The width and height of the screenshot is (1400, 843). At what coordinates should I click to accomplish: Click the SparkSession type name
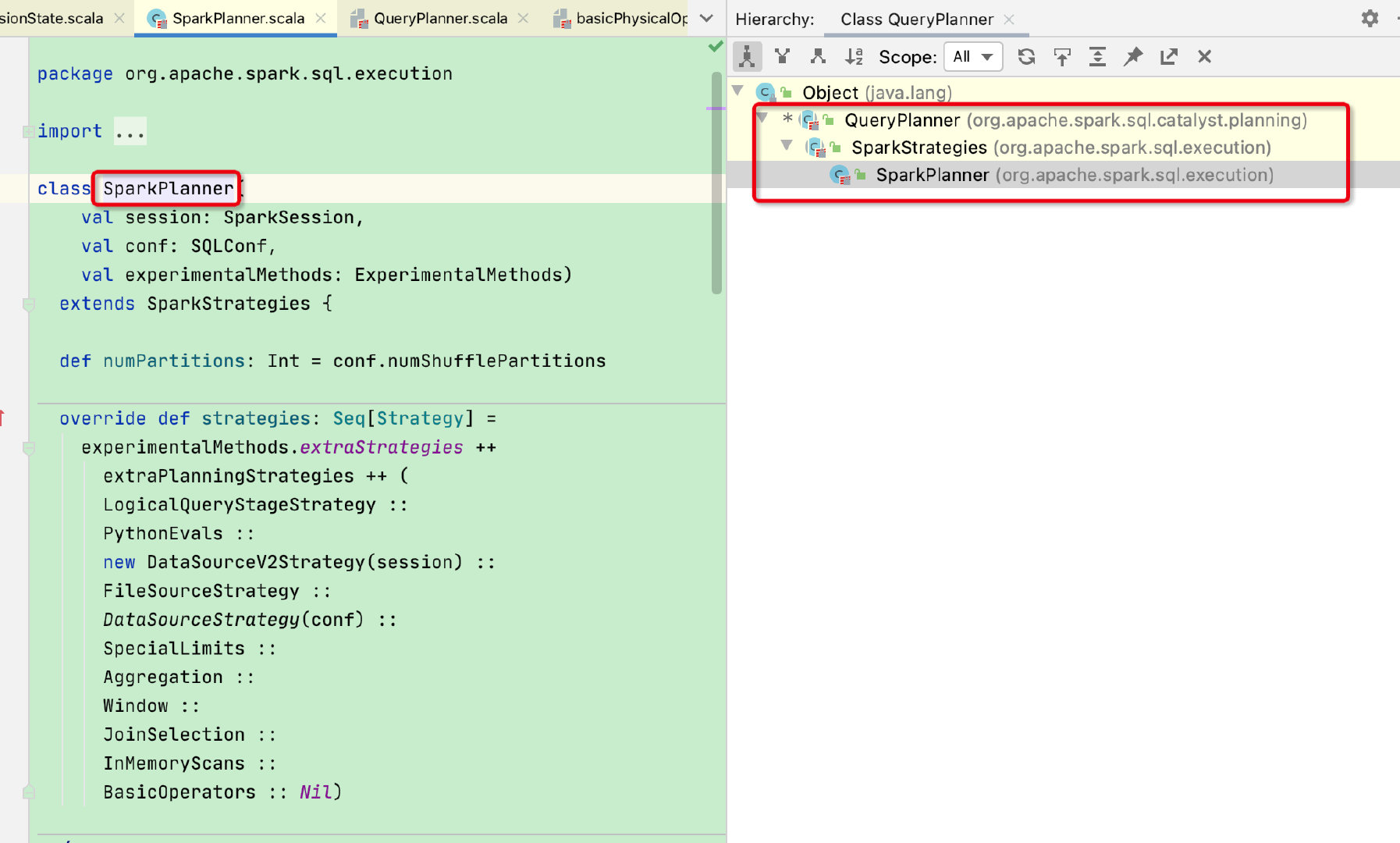point(289,217)
